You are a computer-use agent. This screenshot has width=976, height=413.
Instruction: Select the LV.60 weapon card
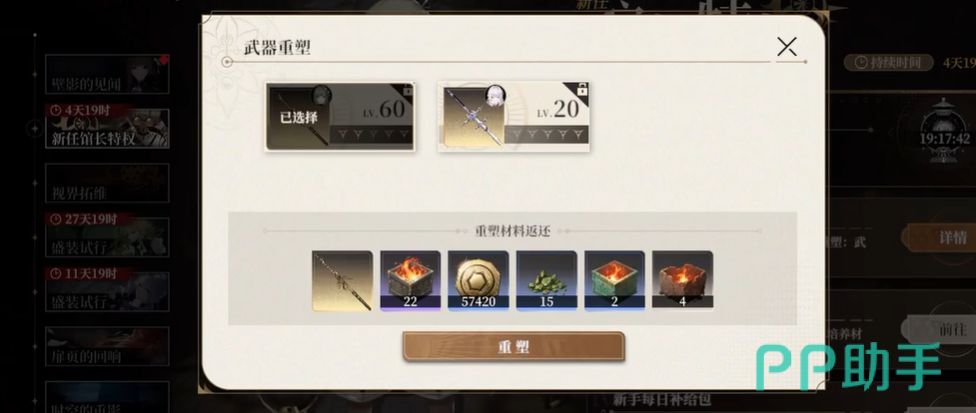[x=340, y=116]
